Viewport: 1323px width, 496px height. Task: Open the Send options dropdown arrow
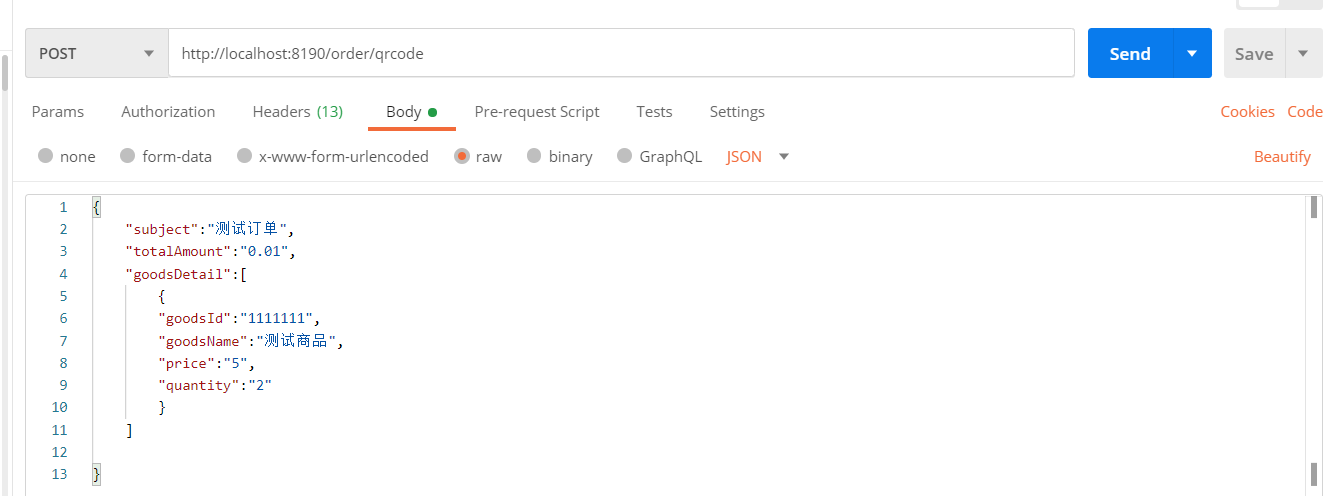pyautogui.click(x=1192, y=54)
